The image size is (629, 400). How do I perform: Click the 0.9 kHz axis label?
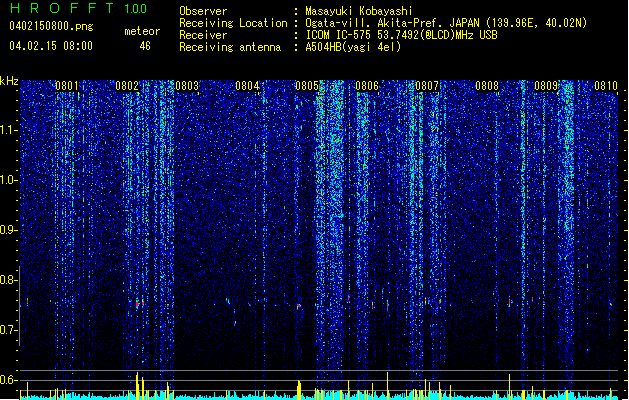point(8,230)
